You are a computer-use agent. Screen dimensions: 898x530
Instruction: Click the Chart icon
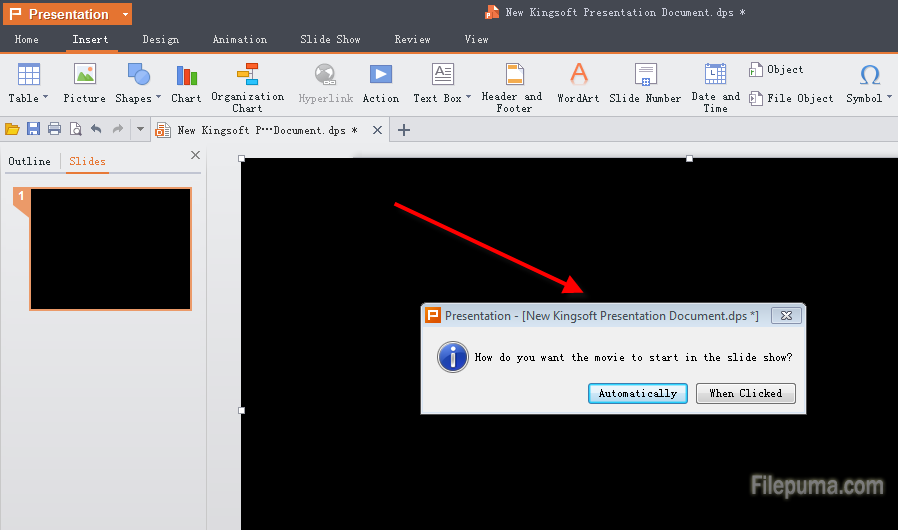[x=186, y=82]
